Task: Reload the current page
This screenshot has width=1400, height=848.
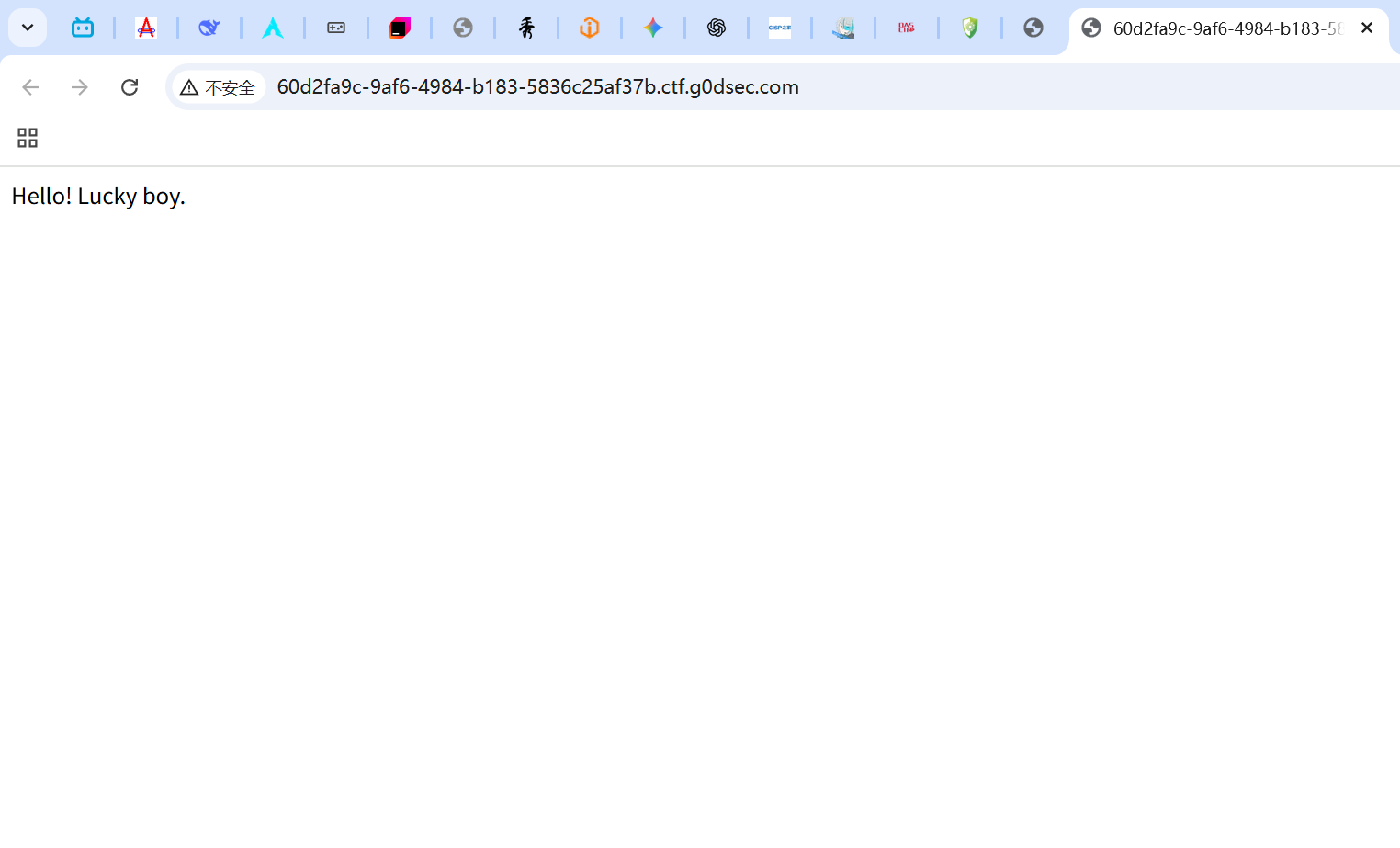Action: pos(130,87)
